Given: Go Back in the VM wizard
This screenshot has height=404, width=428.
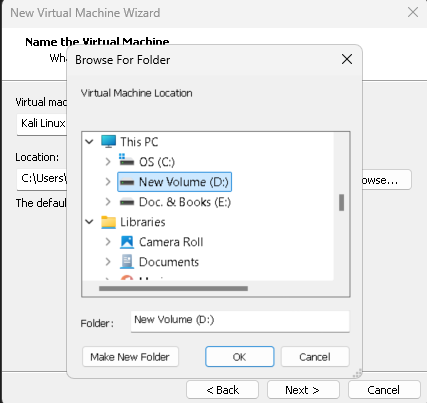Looking at the screenshot, I should (x=222, y=390).
